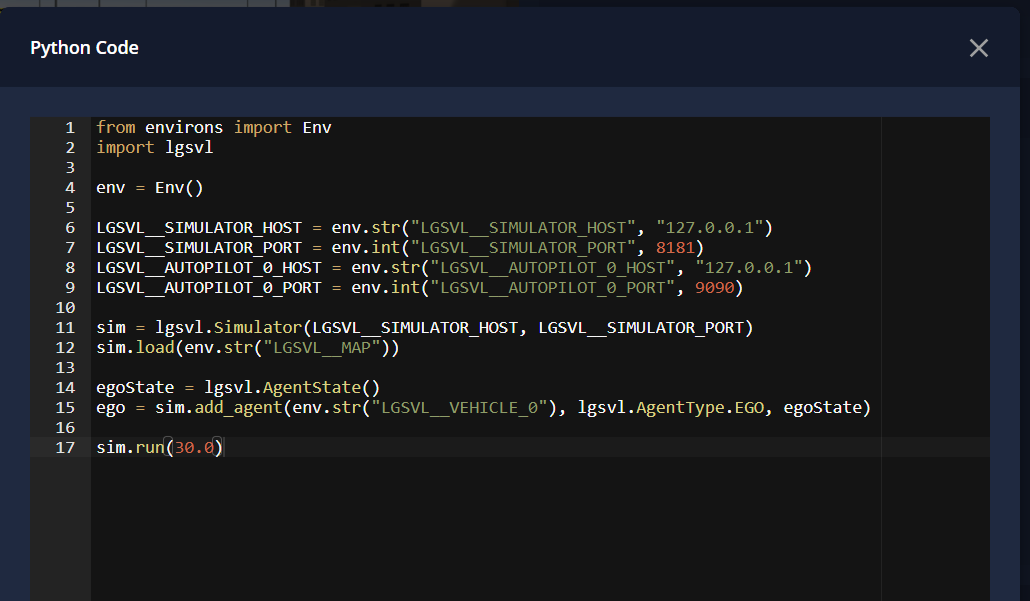Click the port value 8181
This screenshot has height=601, width=1030.
point(675,248)
